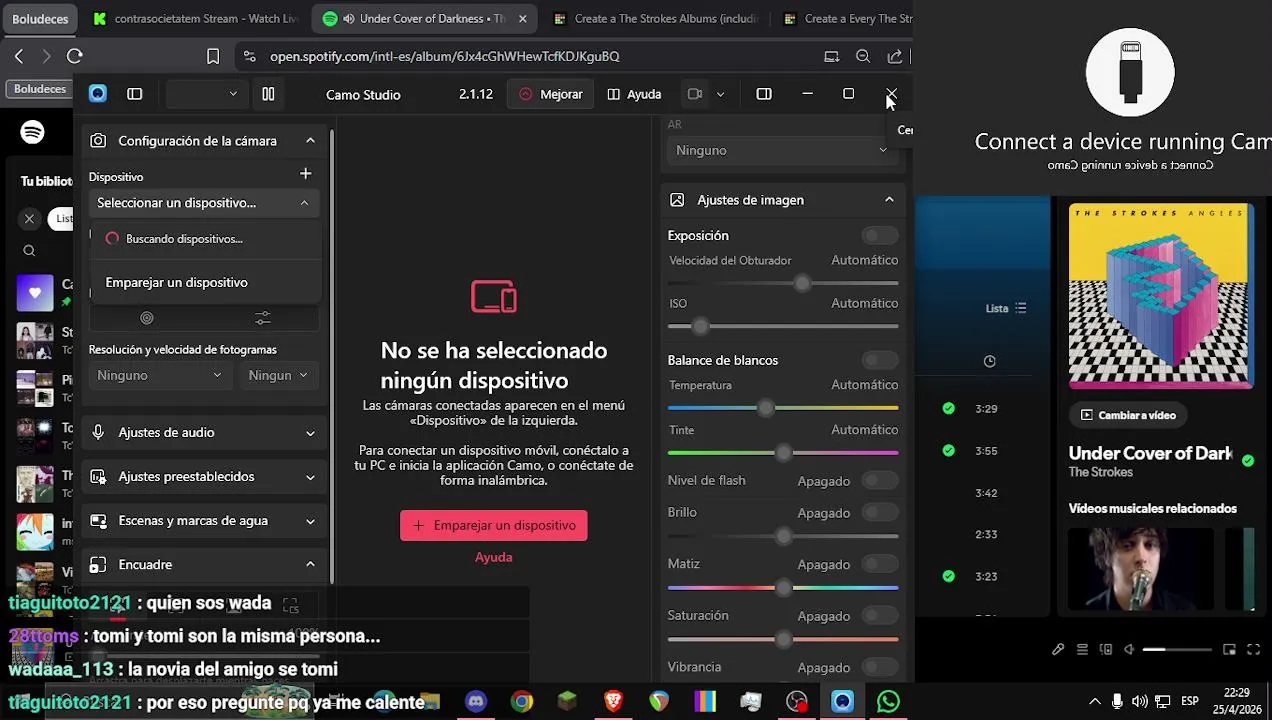The height and width of the screenshot is (720, 1272).
Task: Click the red Ayuda link
Action: point(494,557)
